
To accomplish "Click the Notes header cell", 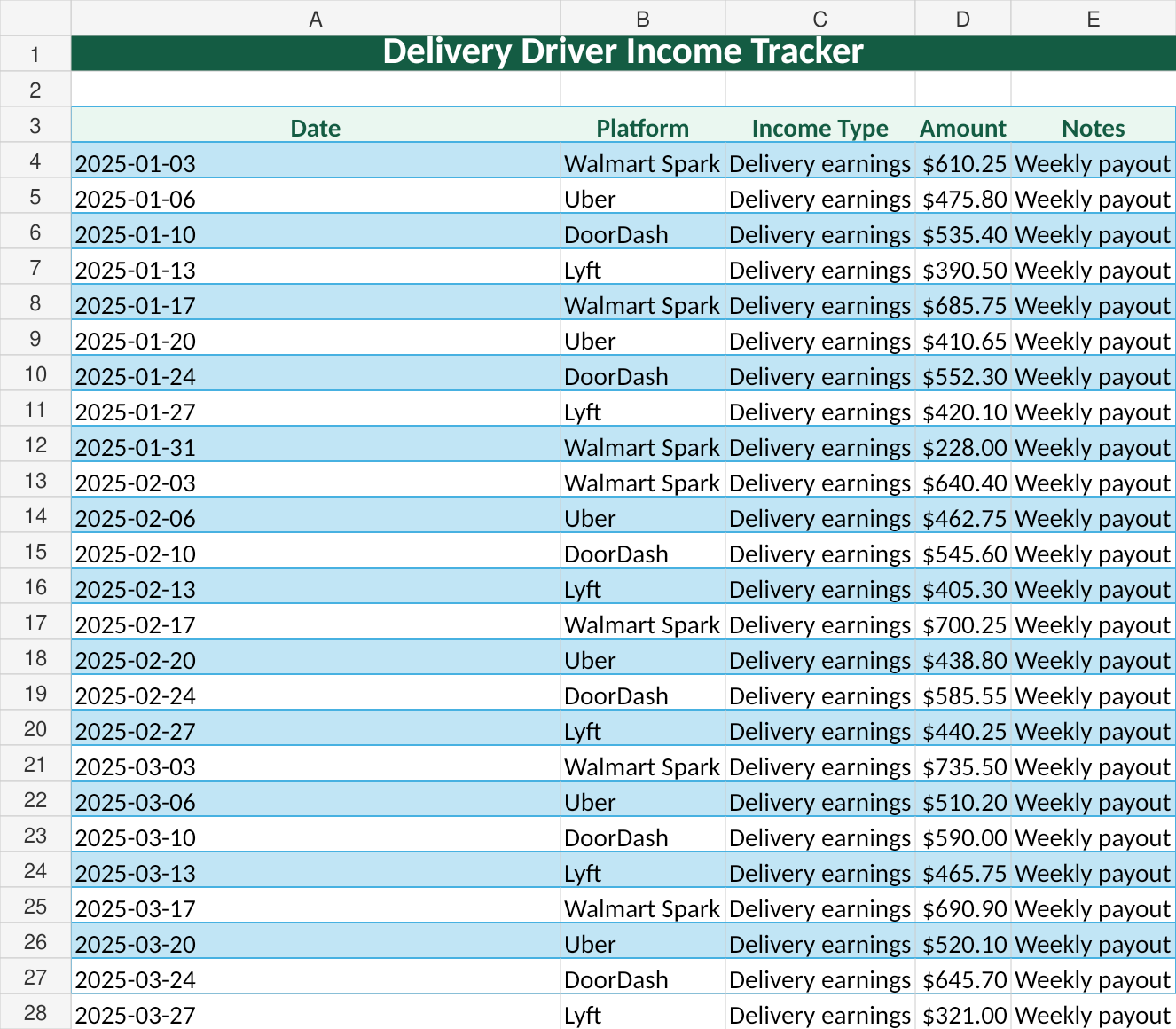I will point(1094,125).
